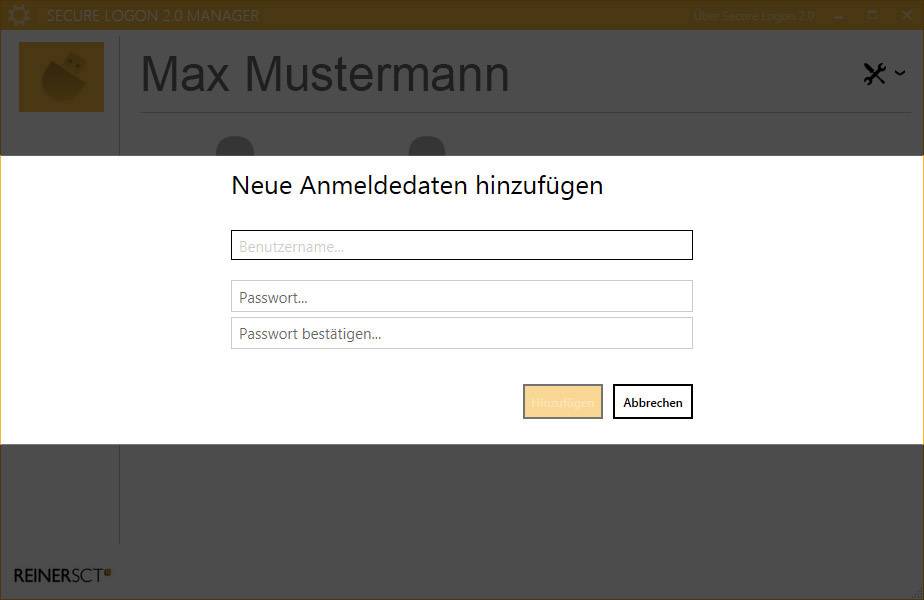Click the left partially hidden icon above dialog
Image resolution: width=924 pixels, height=600 pixels.
point(235,146)
